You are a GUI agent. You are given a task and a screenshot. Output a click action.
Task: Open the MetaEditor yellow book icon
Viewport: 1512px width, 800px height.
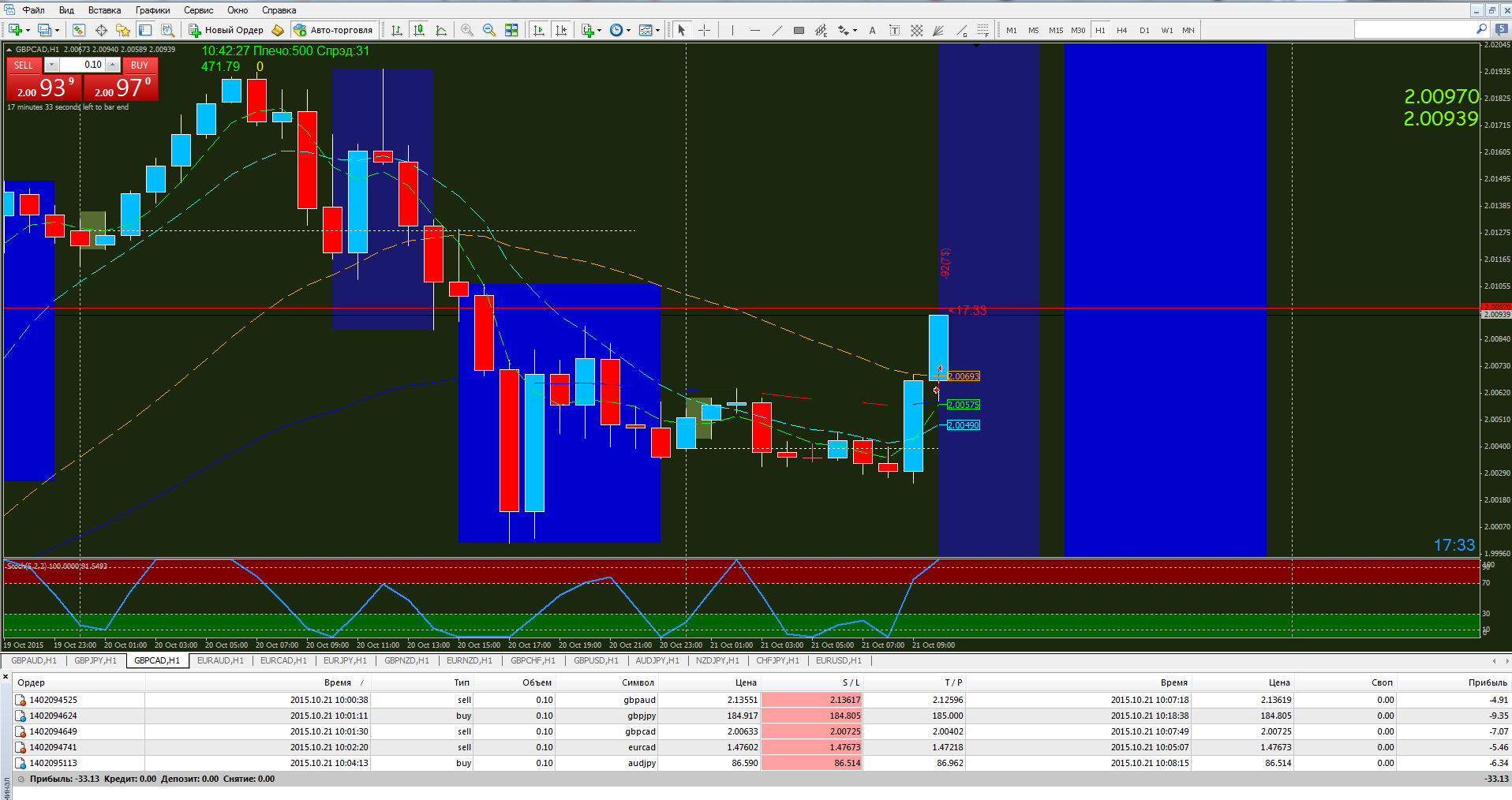click(278, 30)
